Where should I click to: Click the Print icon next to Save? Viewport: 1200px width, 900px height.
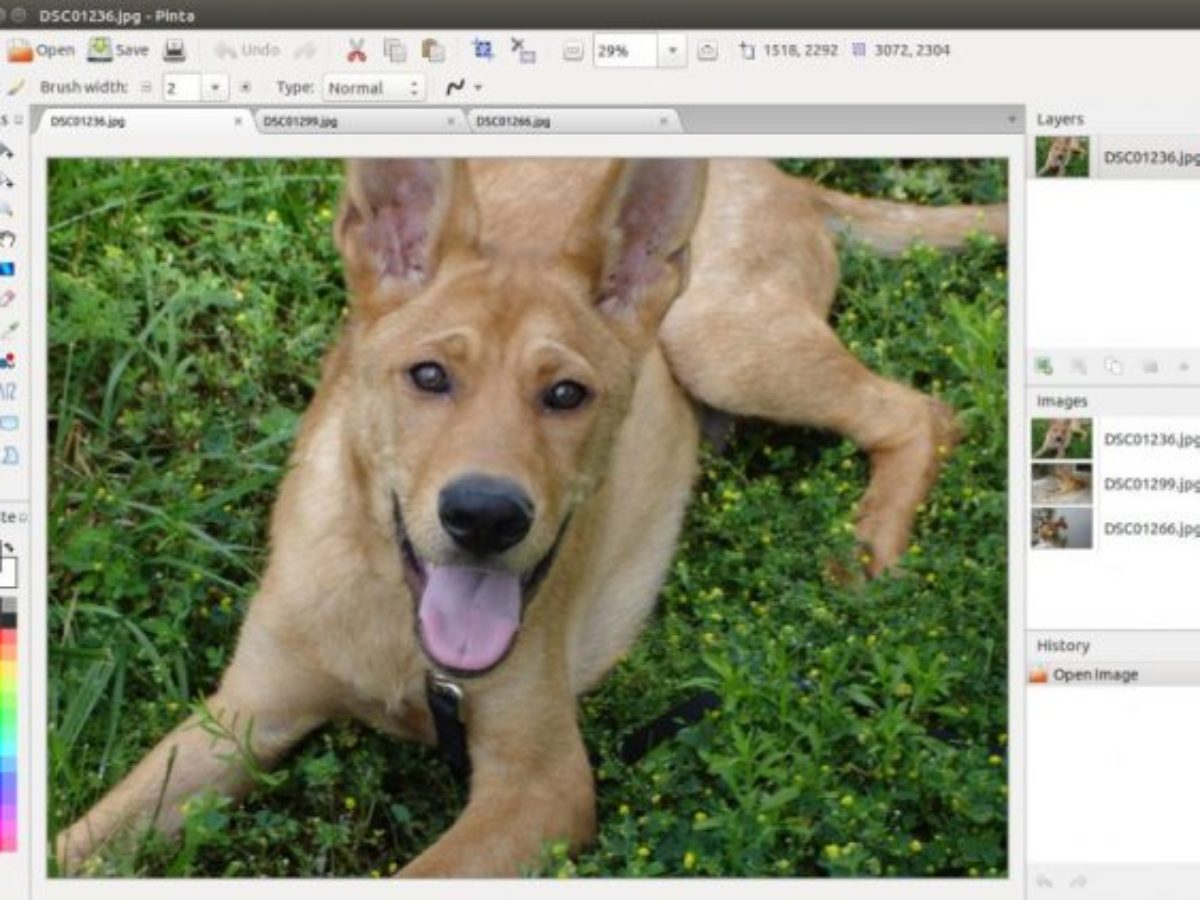click(175, 50)
